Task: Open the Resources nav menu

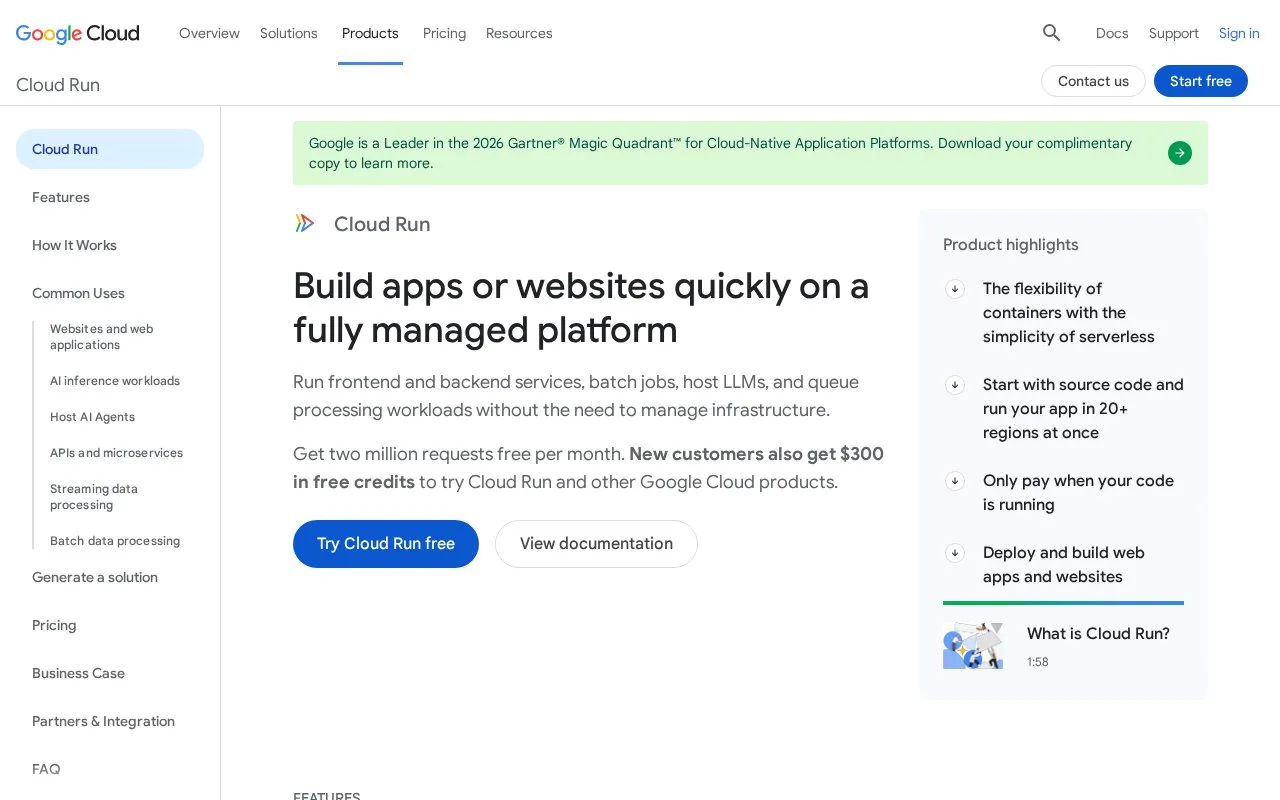Action: pyautogui.click(x=519, y=33)
